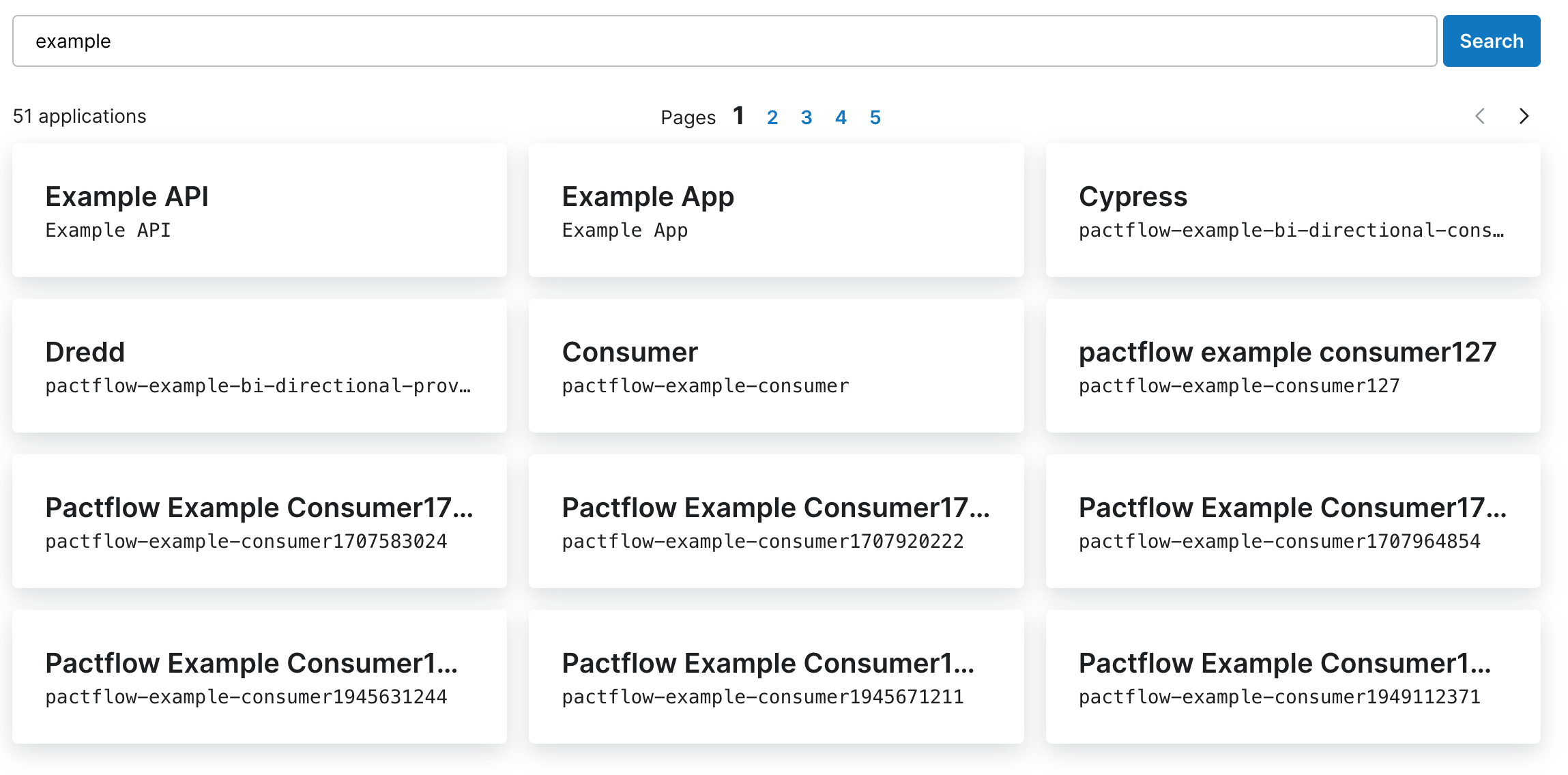Viewport: 1568px width, 775px height.
Task: Focus the search field containing 'example'
Action: (x=725, y=41)
